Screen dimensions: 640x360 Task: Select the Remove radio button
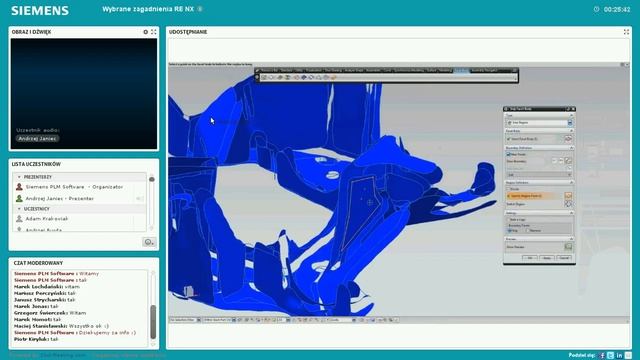tap(527, 231)
